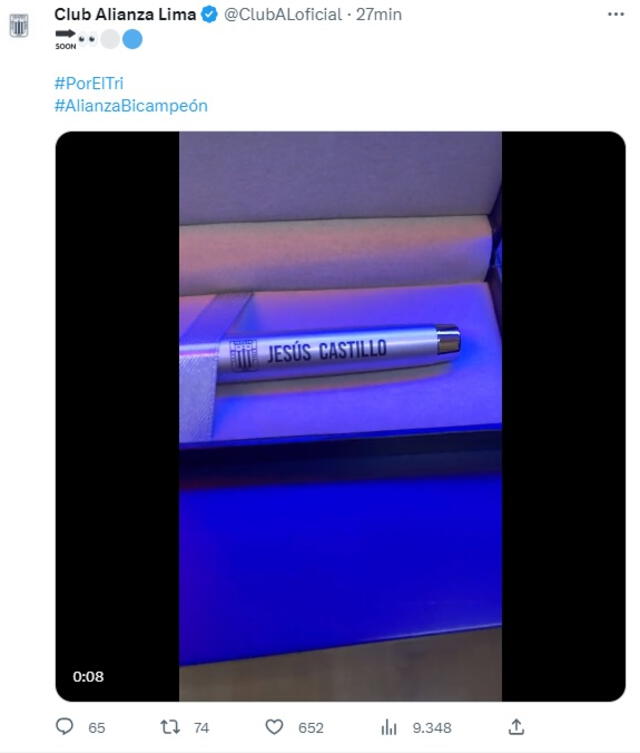Visit the @ClubALoficial handle
The width and height of the screenshot is (640, 753).
click(x=283, y=14)
